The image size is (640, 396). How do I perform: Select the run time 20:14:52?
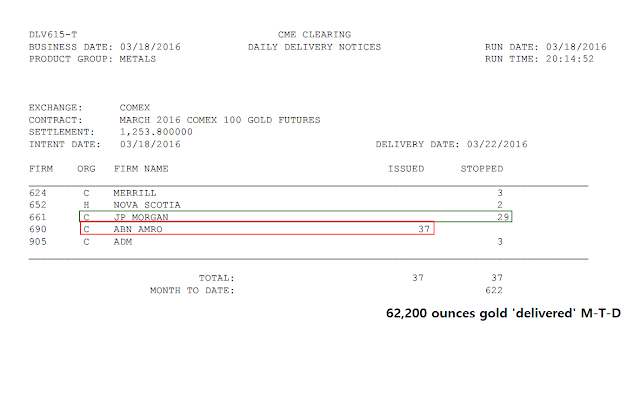(x=570, y=59)
